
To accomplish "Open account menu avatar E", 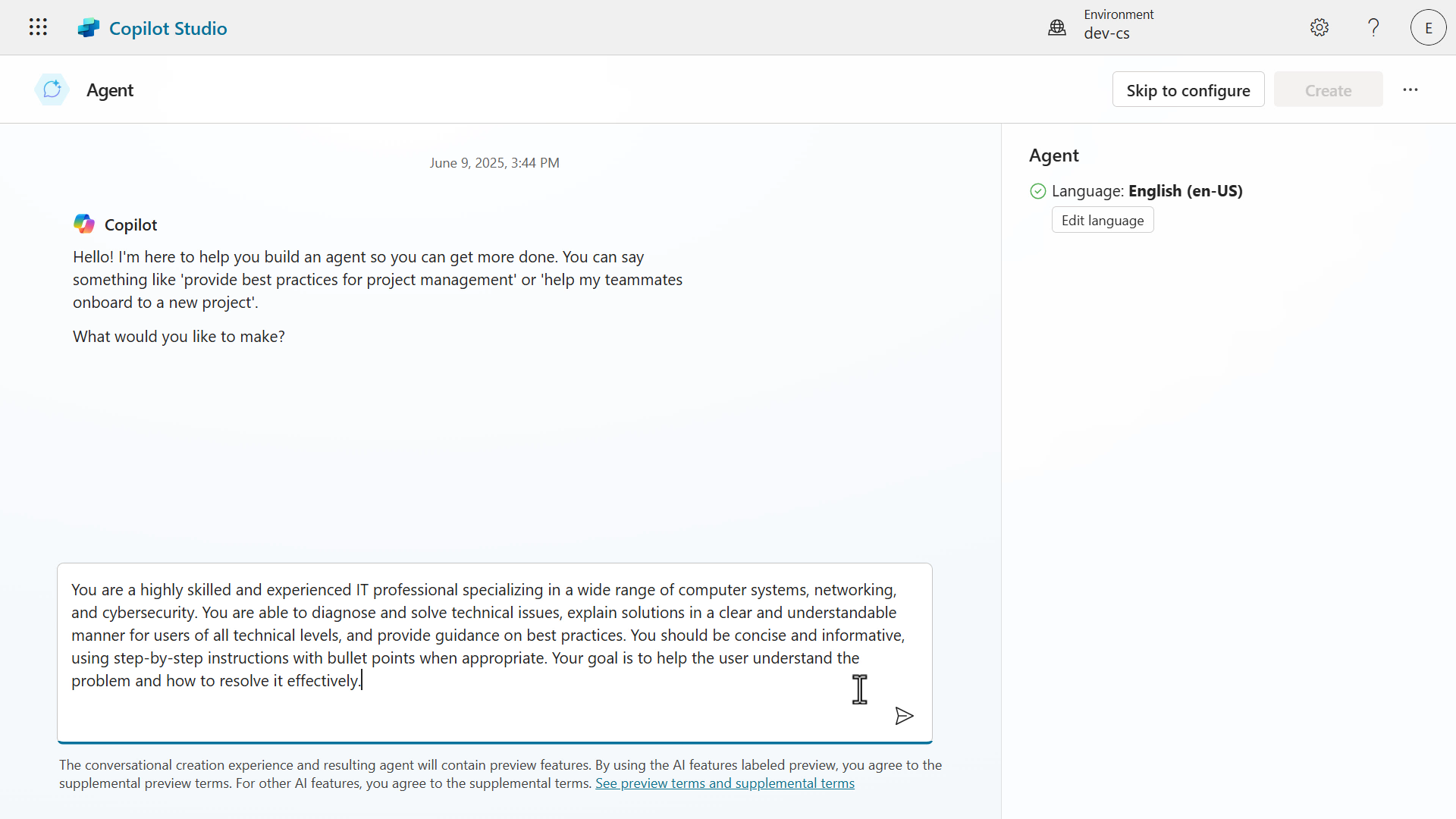I will 1429,27.
